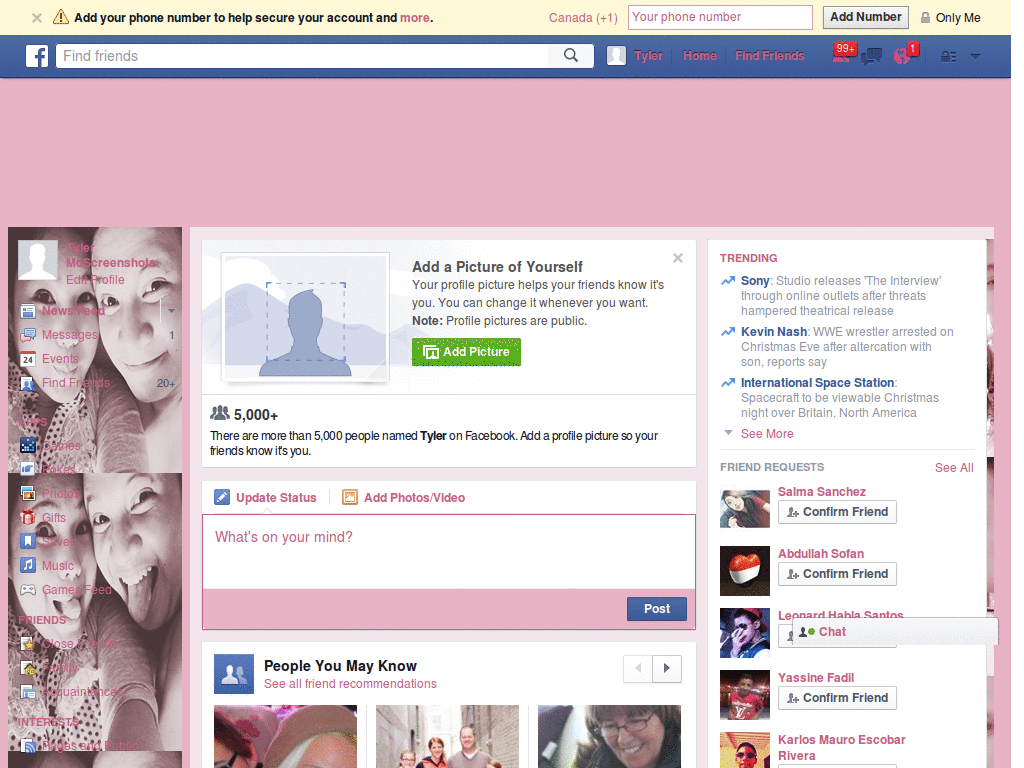Click the green Add Picture button
The width and height of the screenshot is (1024, 768).
tap(466, 352)
